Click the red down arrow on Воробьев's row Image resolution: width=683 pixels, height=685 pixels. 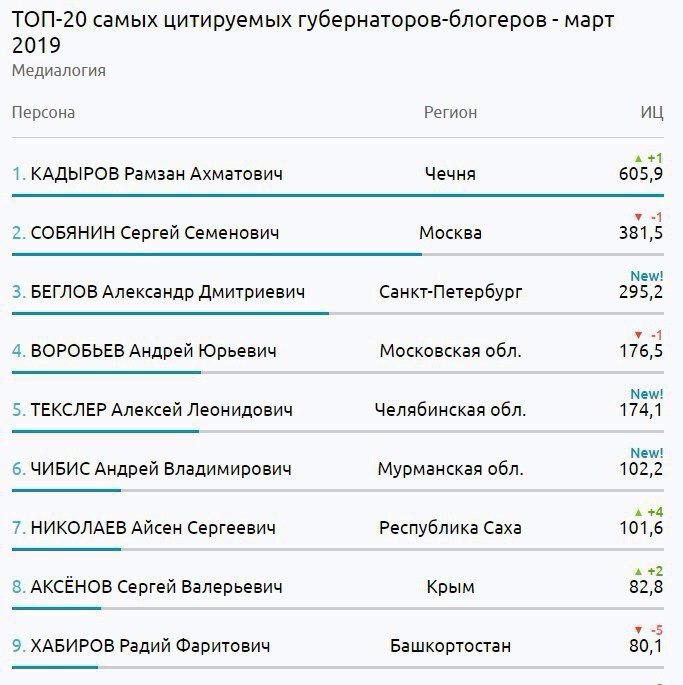tap(638, 334)
